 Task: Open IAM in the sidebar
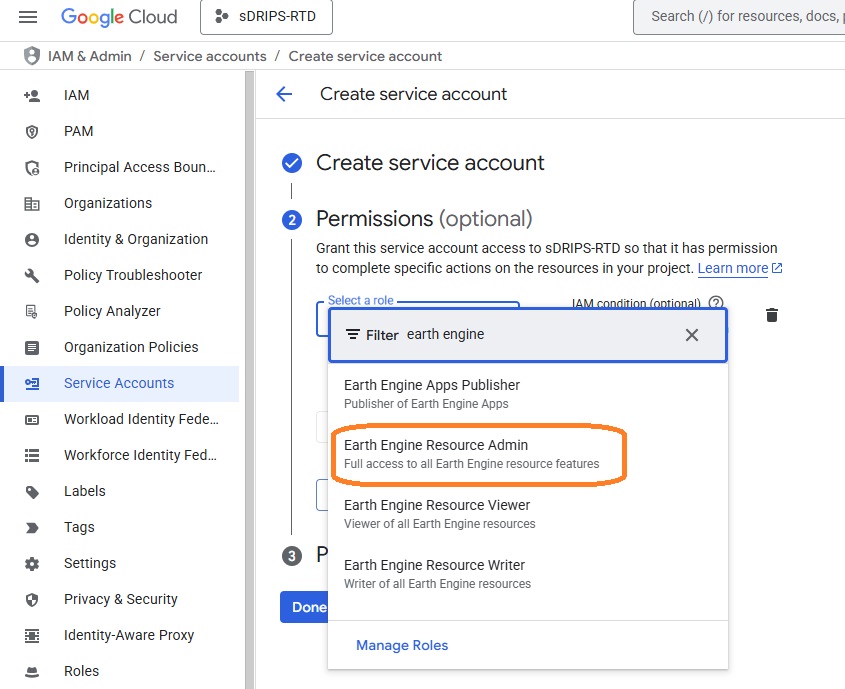tap(77, 95)
